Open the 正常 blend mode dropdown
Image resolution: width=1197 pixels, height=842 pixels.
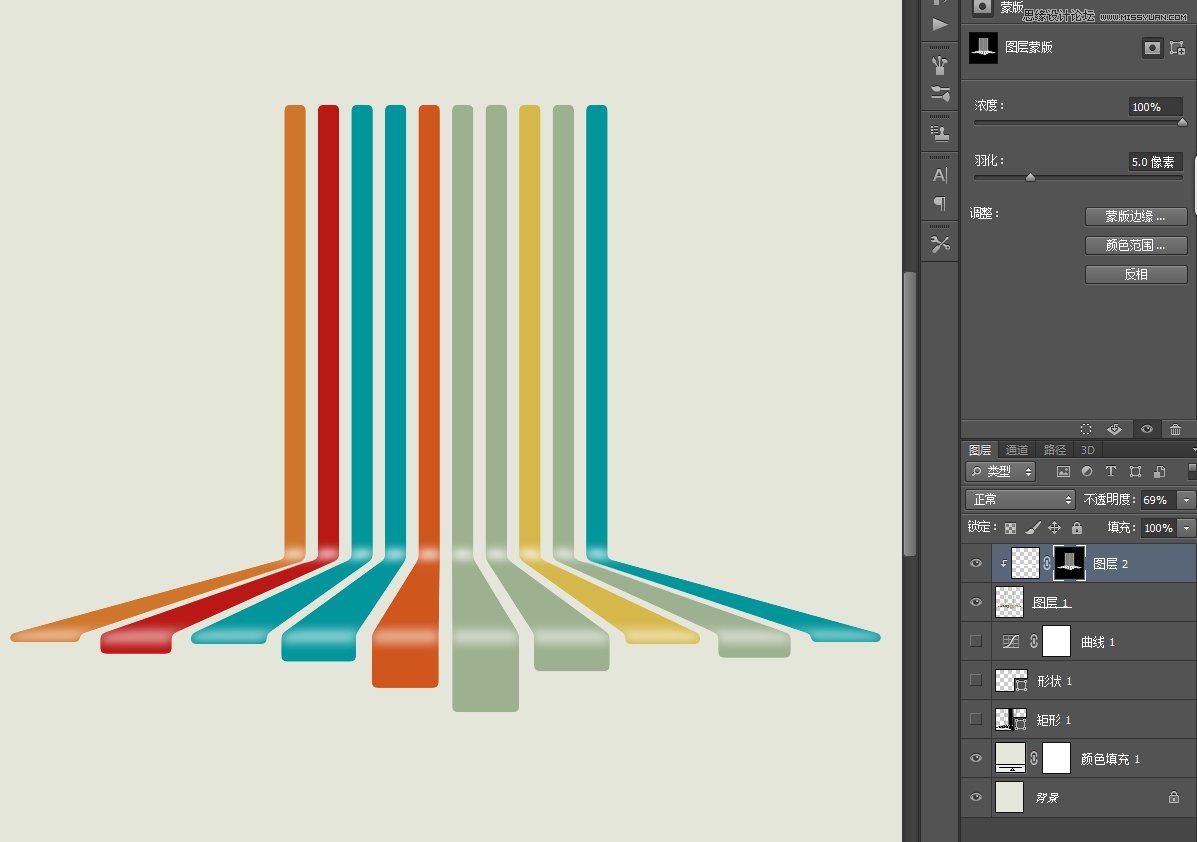(x=1020, y=499)
